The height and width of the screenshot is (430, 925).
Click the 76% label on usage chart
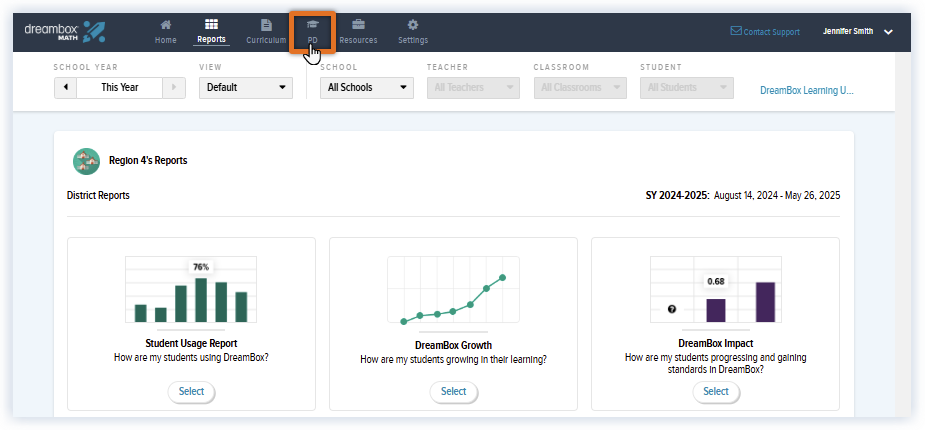point(201,267)
